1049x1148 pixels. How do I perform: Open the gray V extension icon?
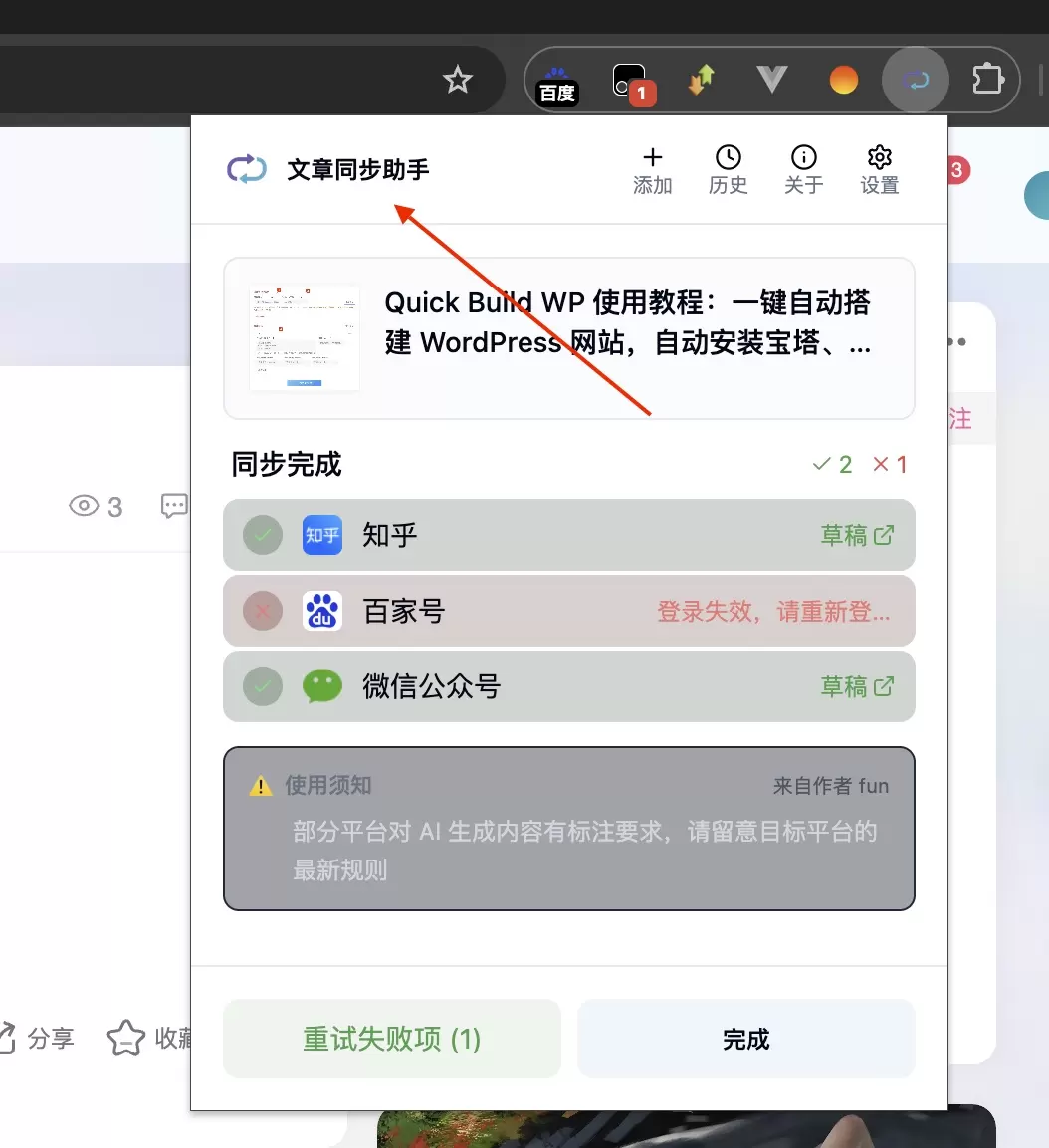(x=772, y=79)
